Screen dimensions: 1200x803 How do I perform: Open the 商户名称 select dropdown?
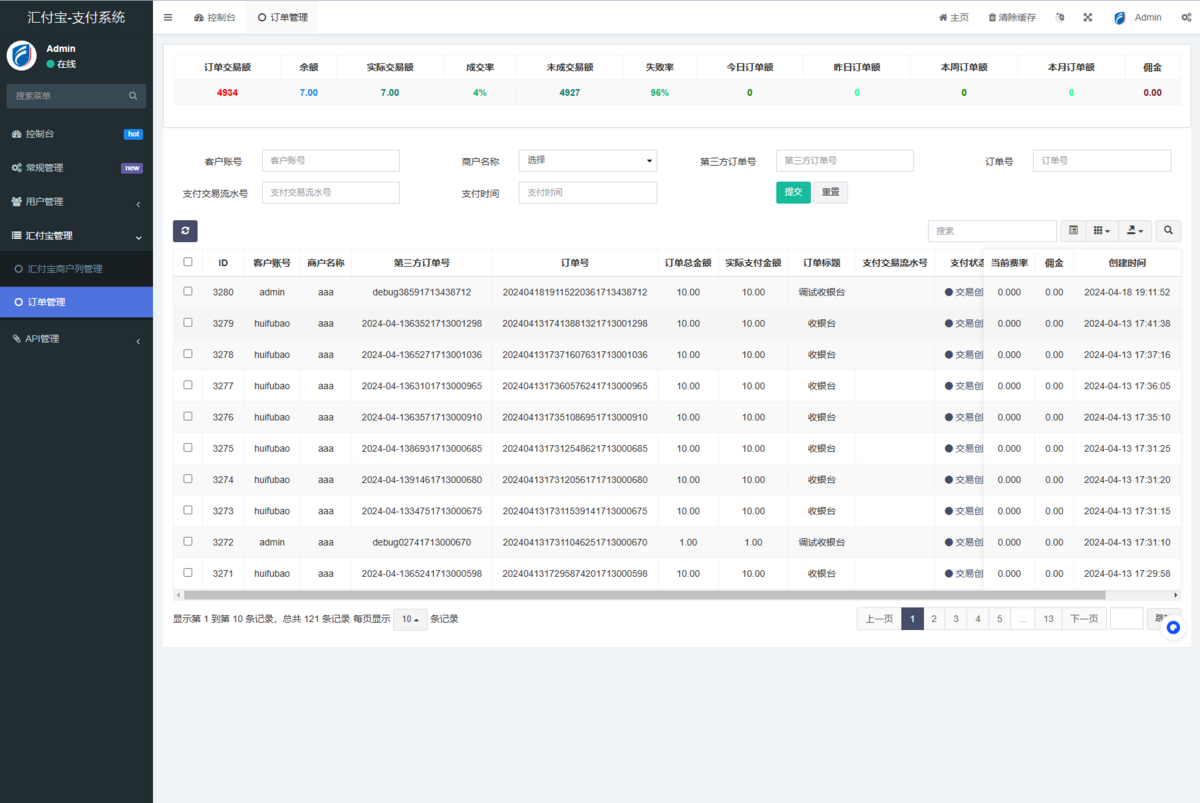[588, 160]
